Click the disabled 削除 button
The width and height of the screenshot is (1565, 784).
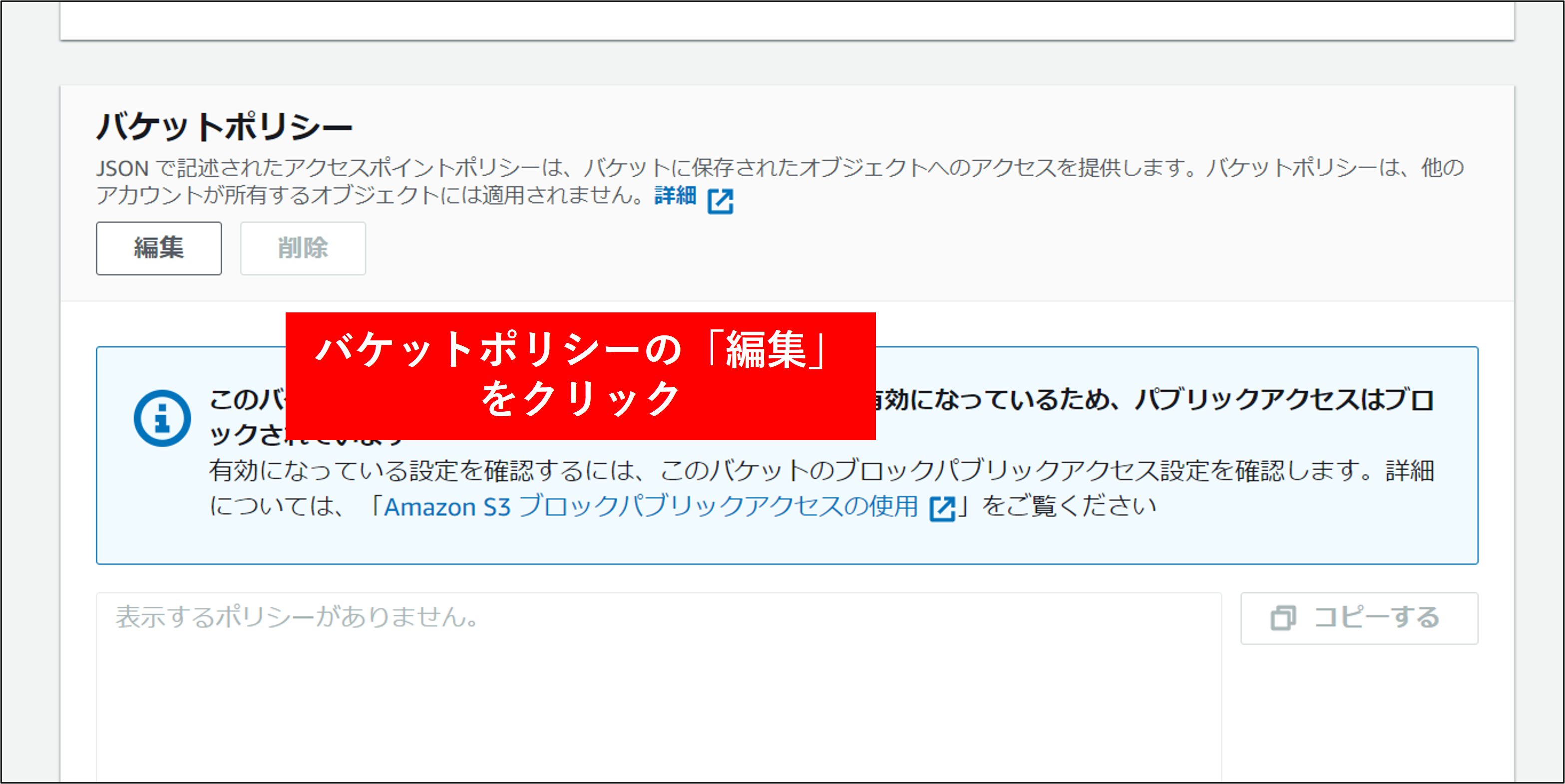point(303,249)
